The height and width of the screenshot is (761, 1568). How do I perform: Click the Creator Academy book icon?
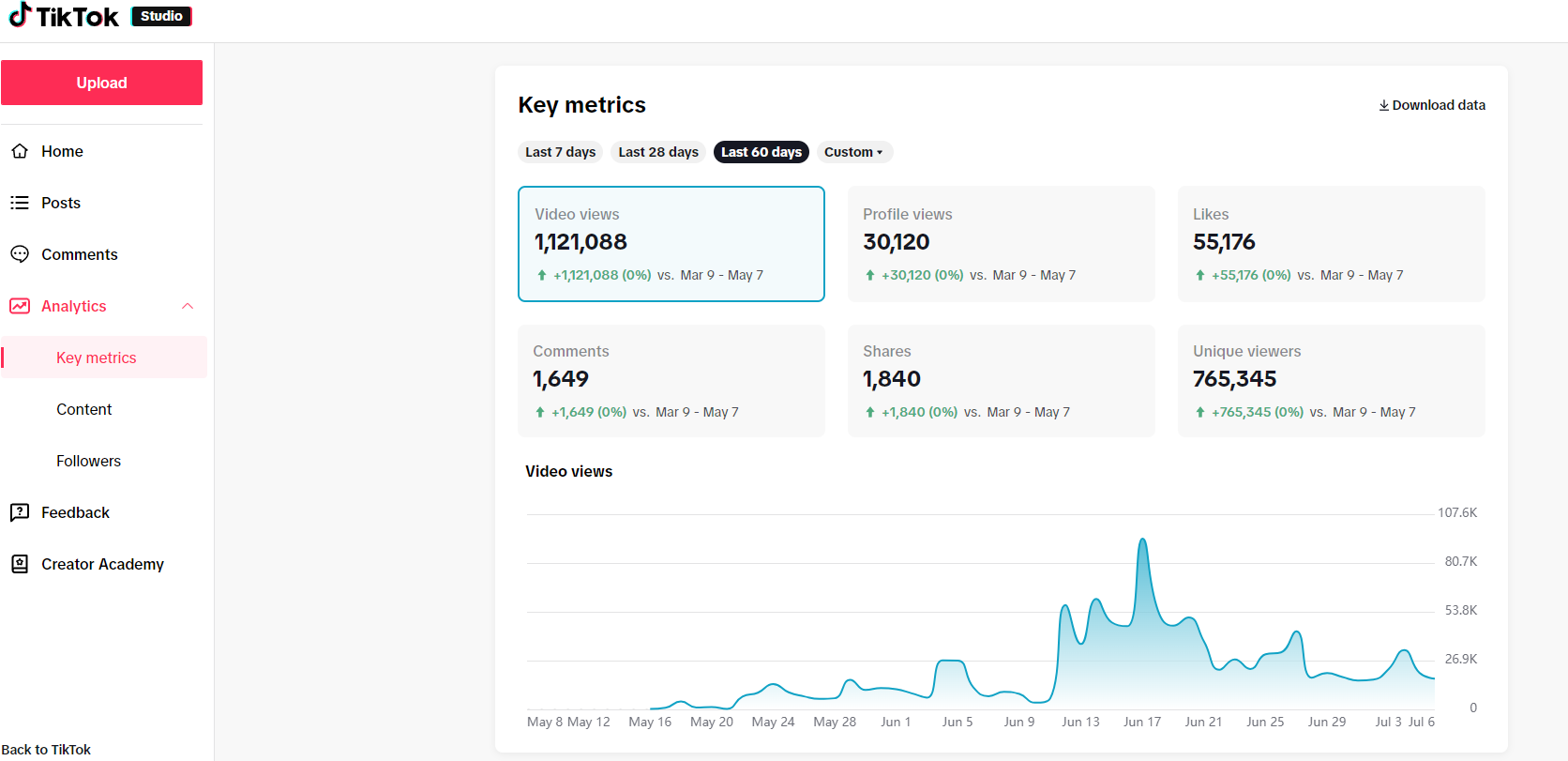tap(20, 564)
